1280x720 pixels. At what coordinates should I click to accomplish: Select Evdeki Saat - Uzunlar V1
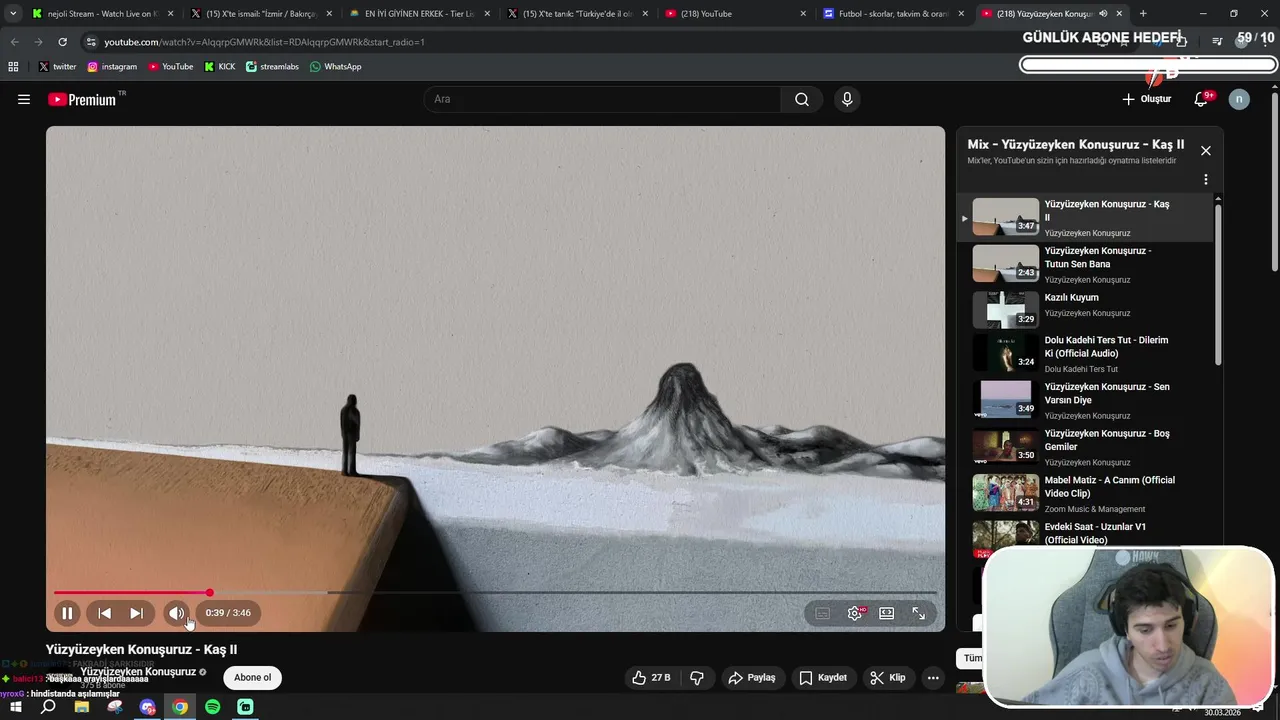[x=1084, y=534]
